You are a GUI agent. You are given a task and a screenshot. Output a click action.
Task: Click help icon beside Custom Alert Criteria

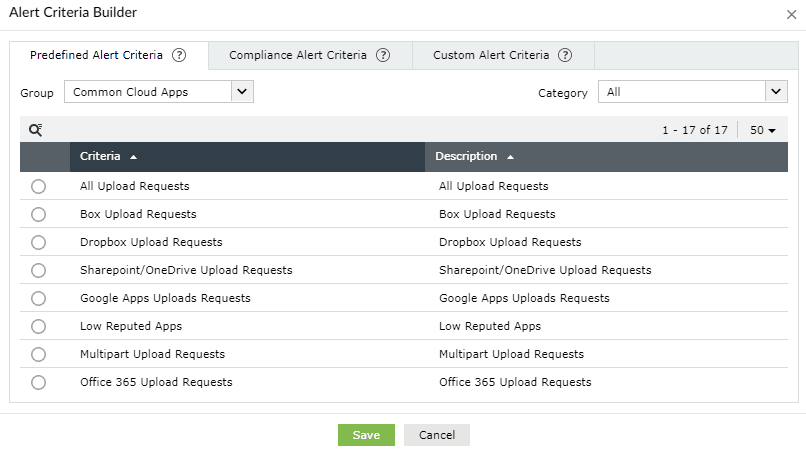coord(565,55)
